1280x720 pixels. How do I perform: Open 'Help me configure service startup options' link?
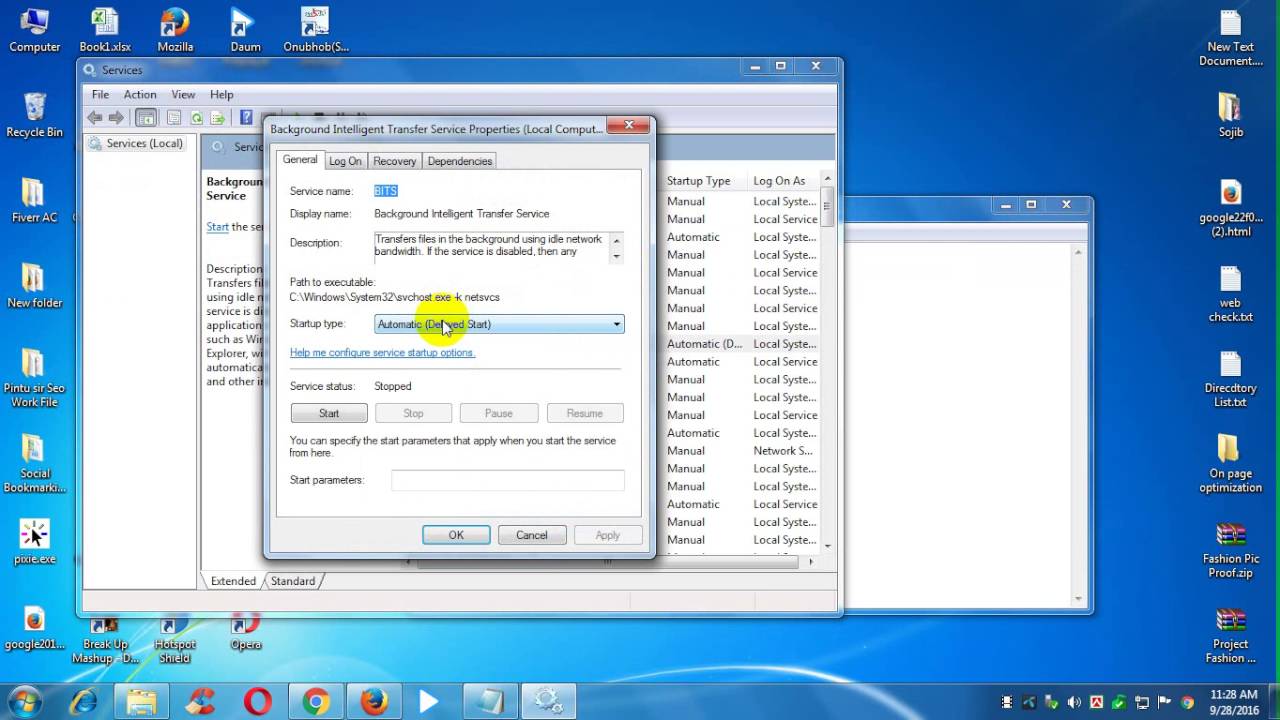point(382,352)
